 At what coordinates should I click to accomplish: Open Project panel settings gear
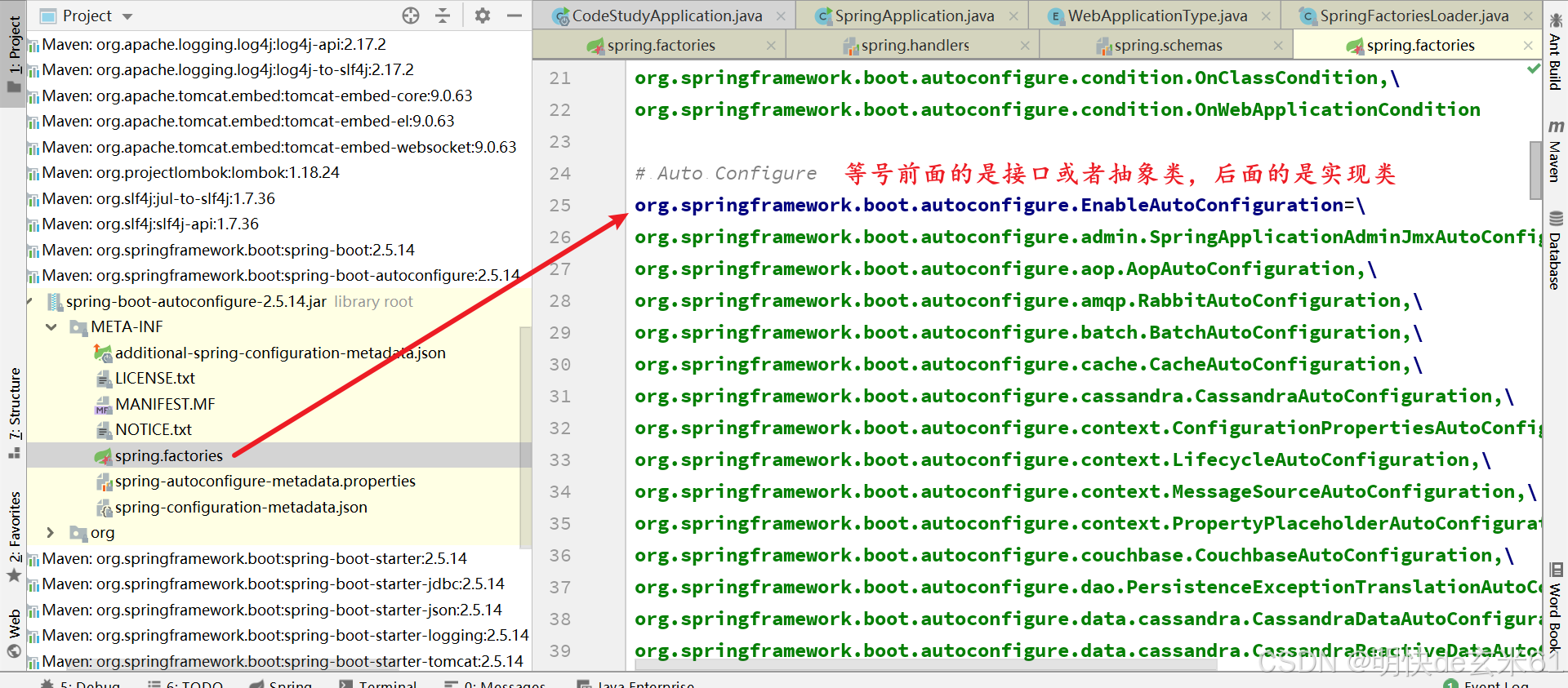(x=483, y=16)
